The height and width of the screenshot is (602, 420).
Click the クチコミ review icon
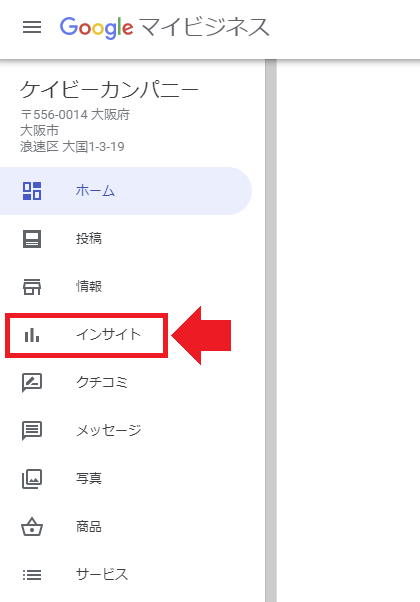tap(32, 382)
